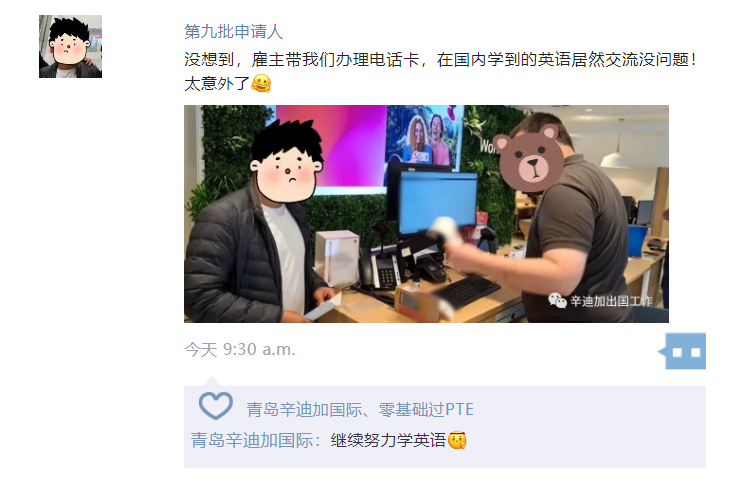Click the emoji at the end of the comment

pyautogui.click(x=457, y=440)
